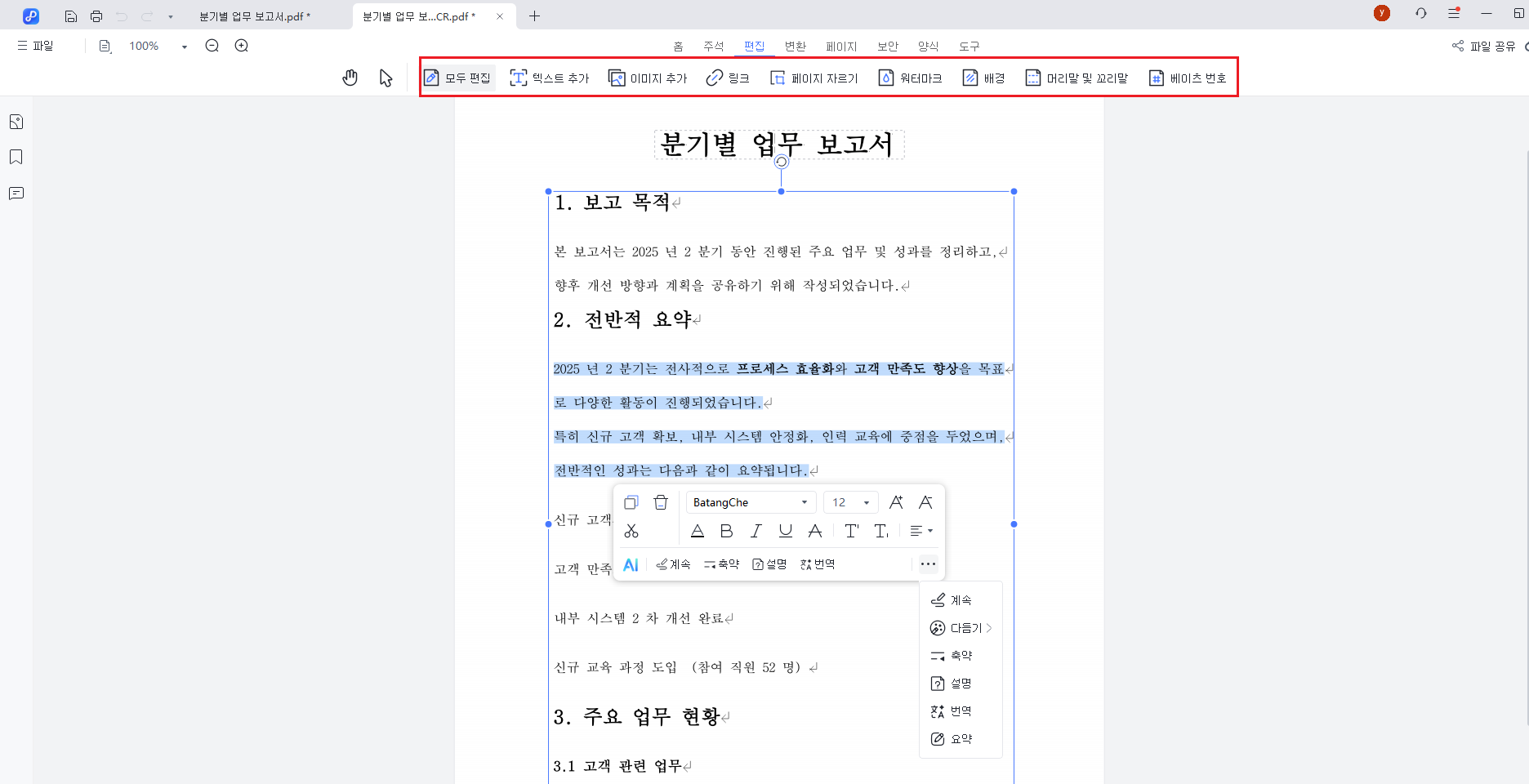Screen dimensions: 1529x784
Task: Open the Header and Footer tool
Action: [1077, 78]
